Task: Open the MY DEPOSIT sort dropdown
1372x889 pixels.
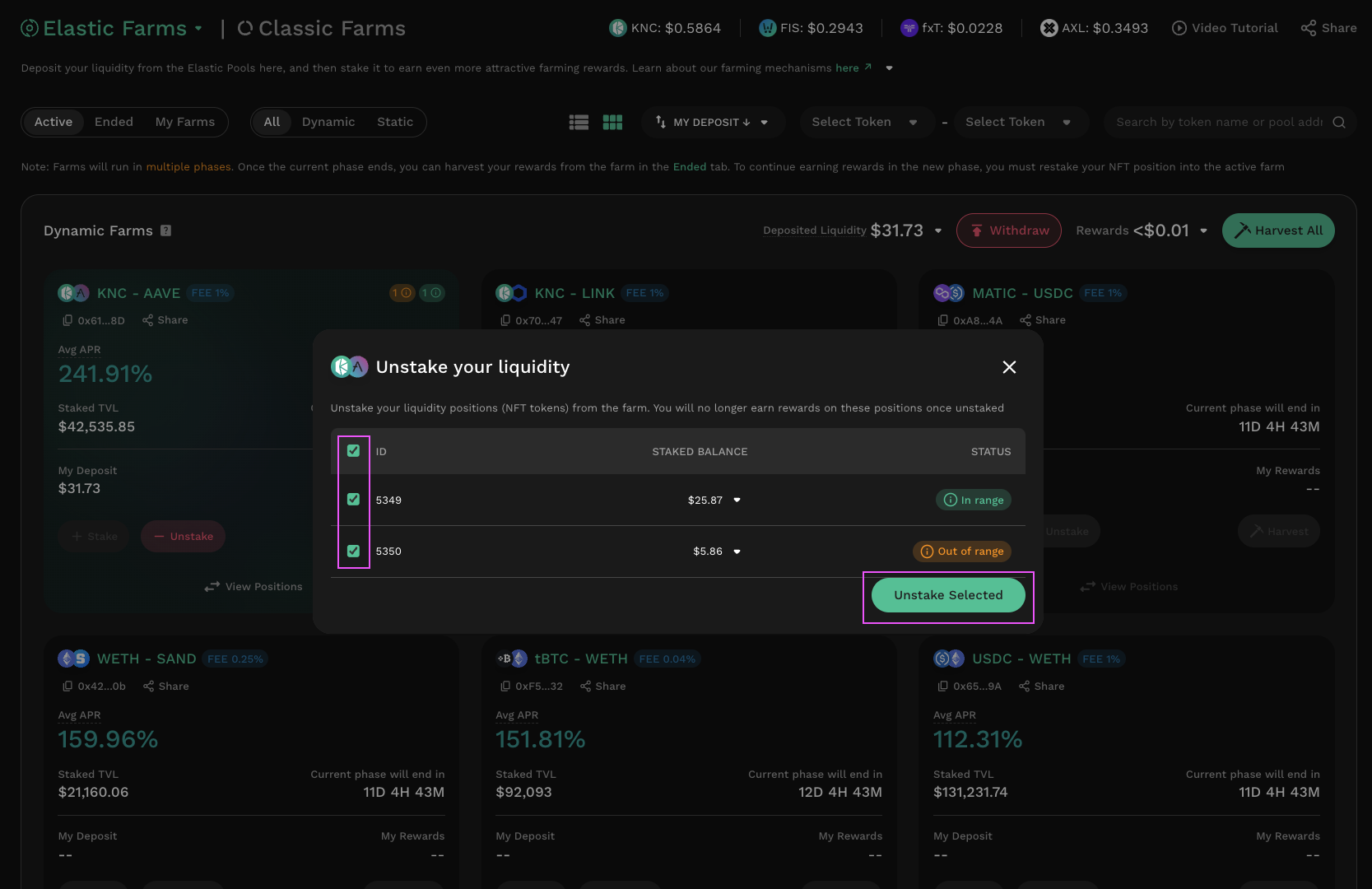Action: coord(713,123)
